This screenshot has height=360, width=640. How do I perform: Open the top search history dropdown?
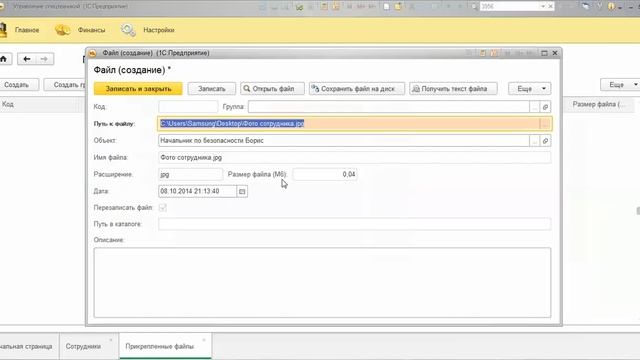coord(543,7)
